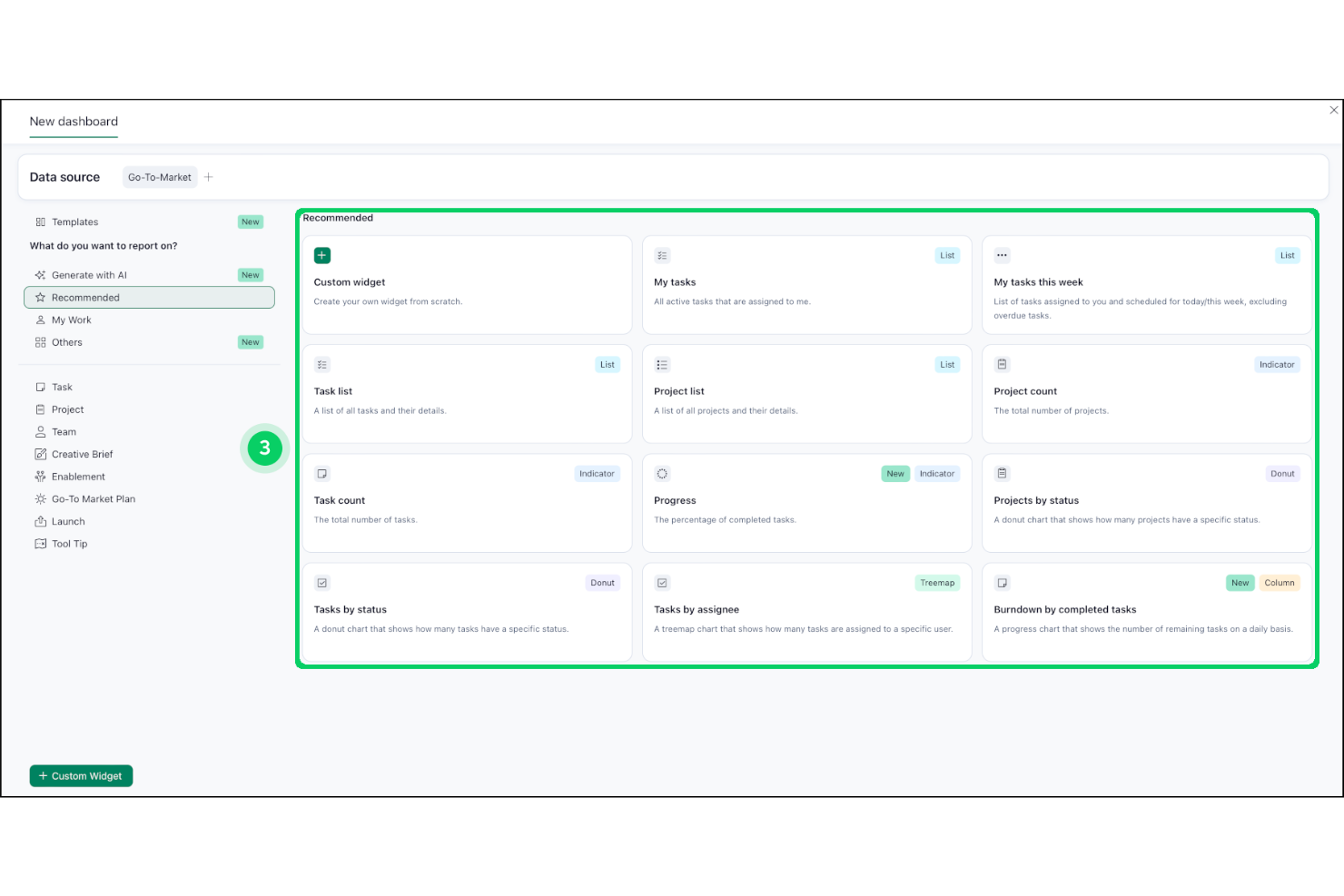Viewport: 1344px width, 896px height.
Task: Close the New dashboard dialog
Action: pyautogui.click(x=1333, y=110)
